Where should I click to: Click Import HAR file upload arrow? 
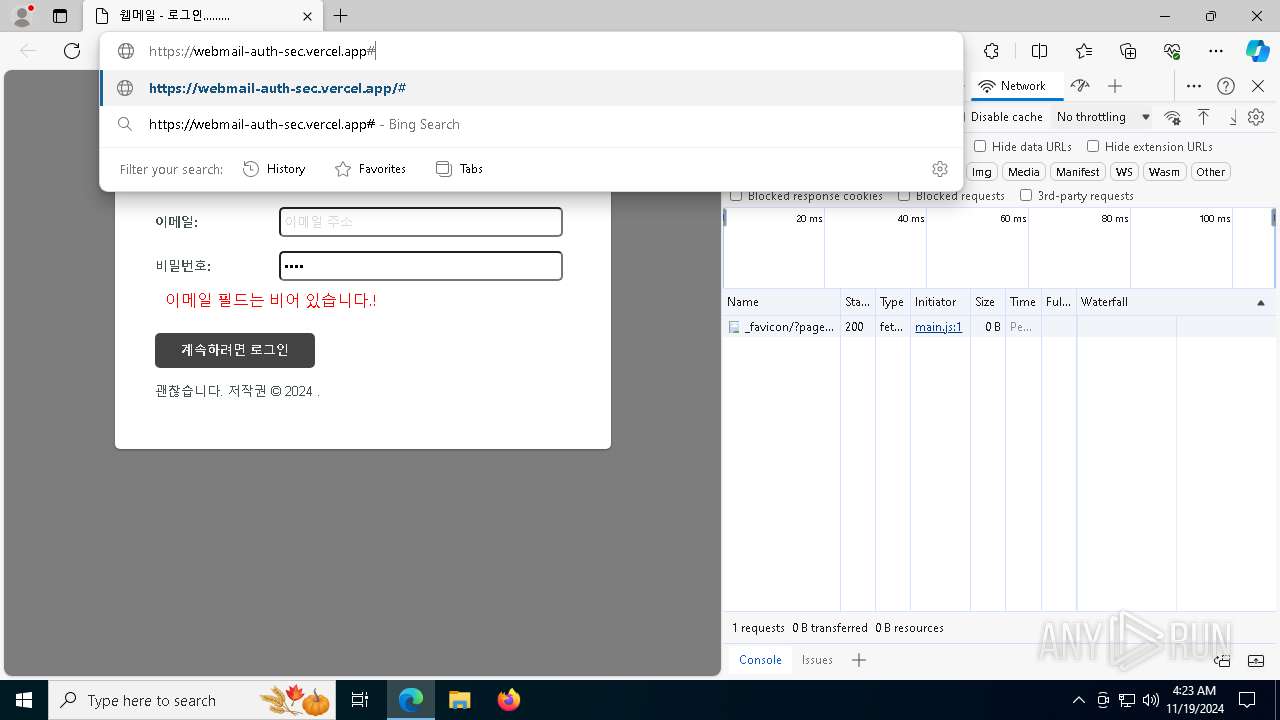coord(1203,117)
